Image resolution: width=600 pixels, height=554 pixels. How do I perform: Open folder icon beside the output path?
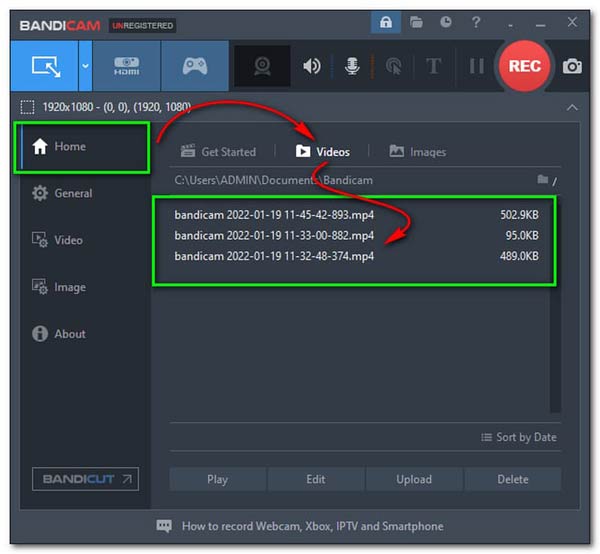[x=543, y=179]
